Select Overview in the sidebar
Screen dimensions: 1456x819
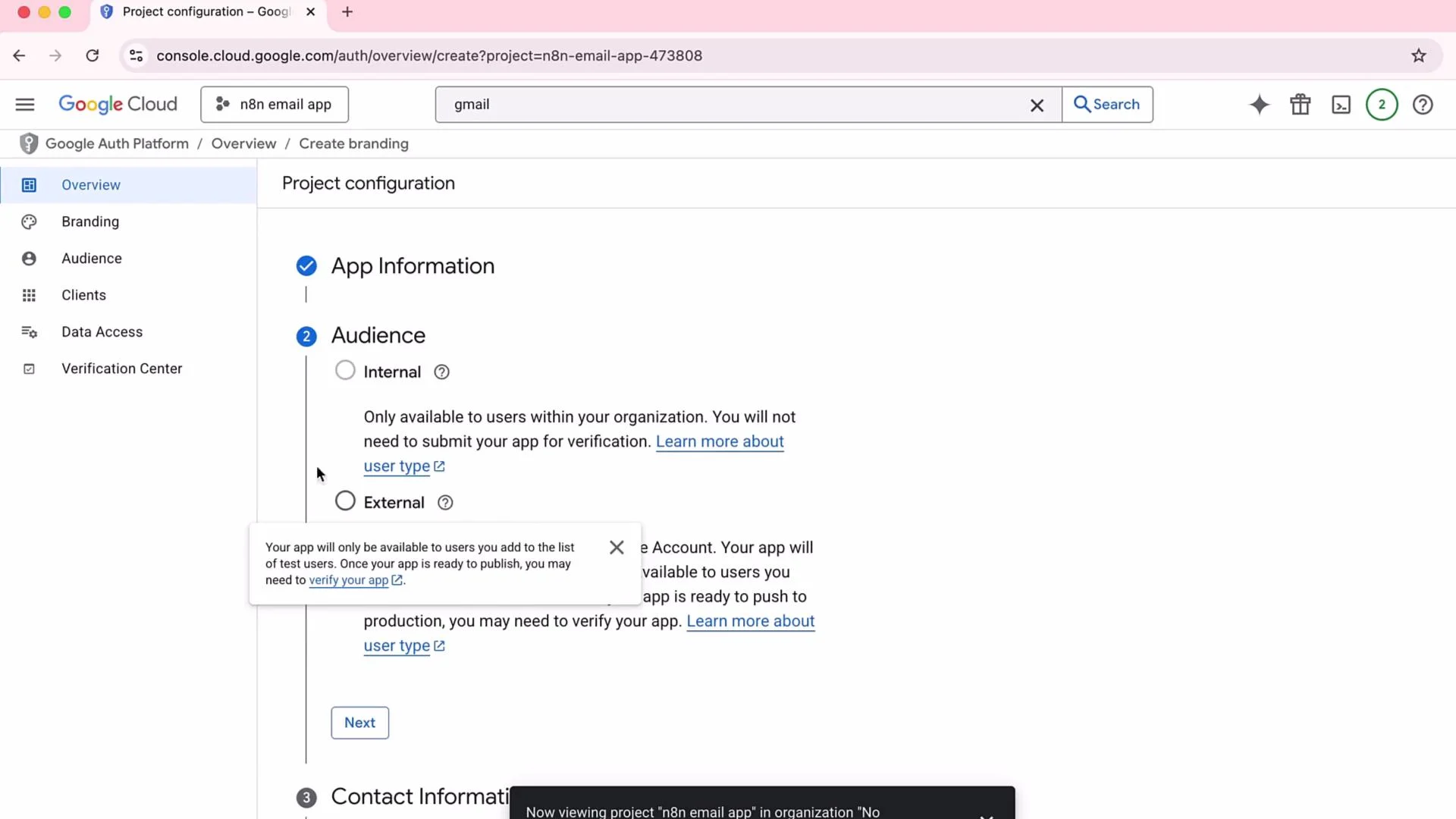pos(129,185)
